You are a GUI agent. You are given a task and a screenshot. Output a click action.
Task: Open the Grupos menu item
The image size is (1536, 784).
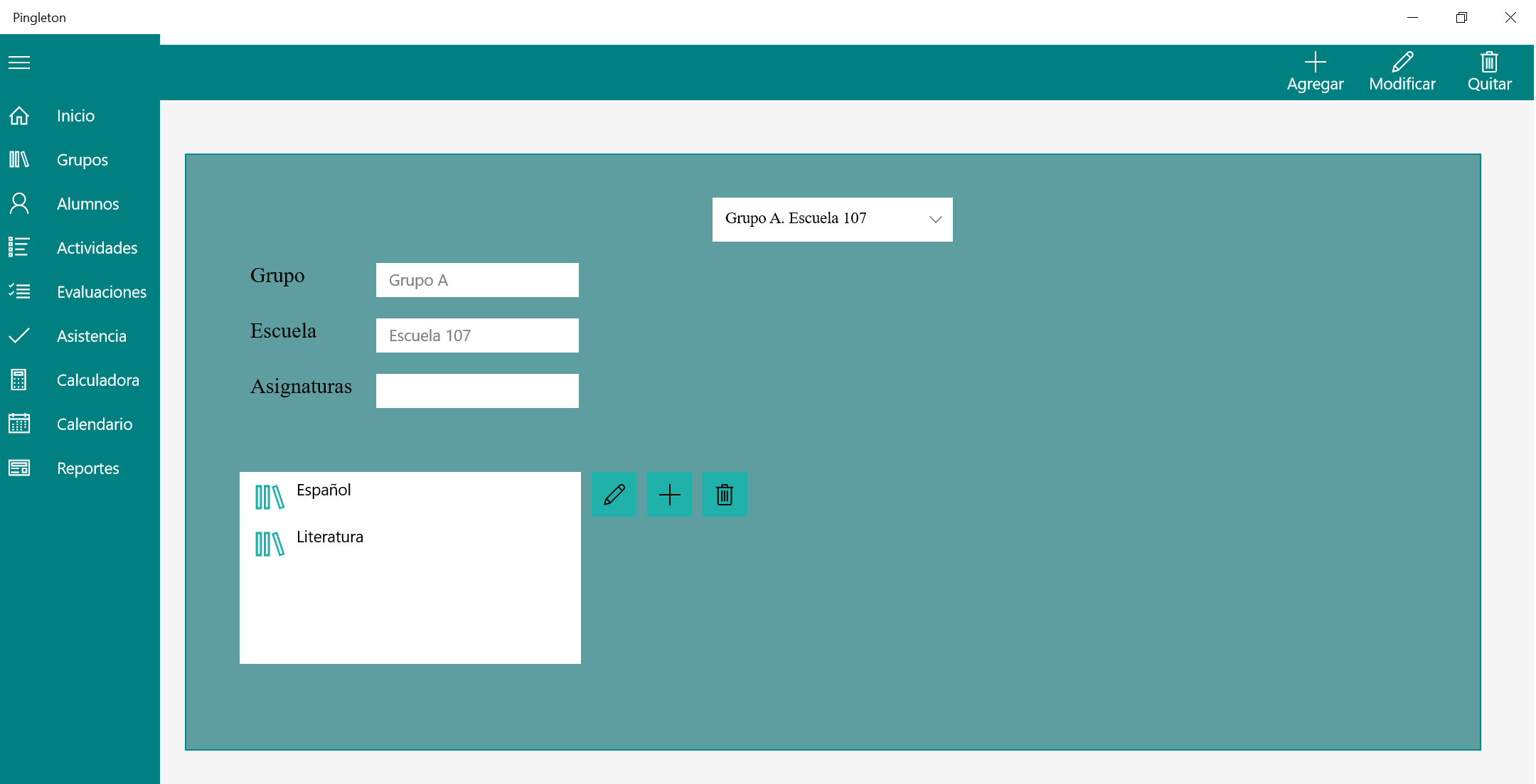pyautogui.click(x=82, y=160)
